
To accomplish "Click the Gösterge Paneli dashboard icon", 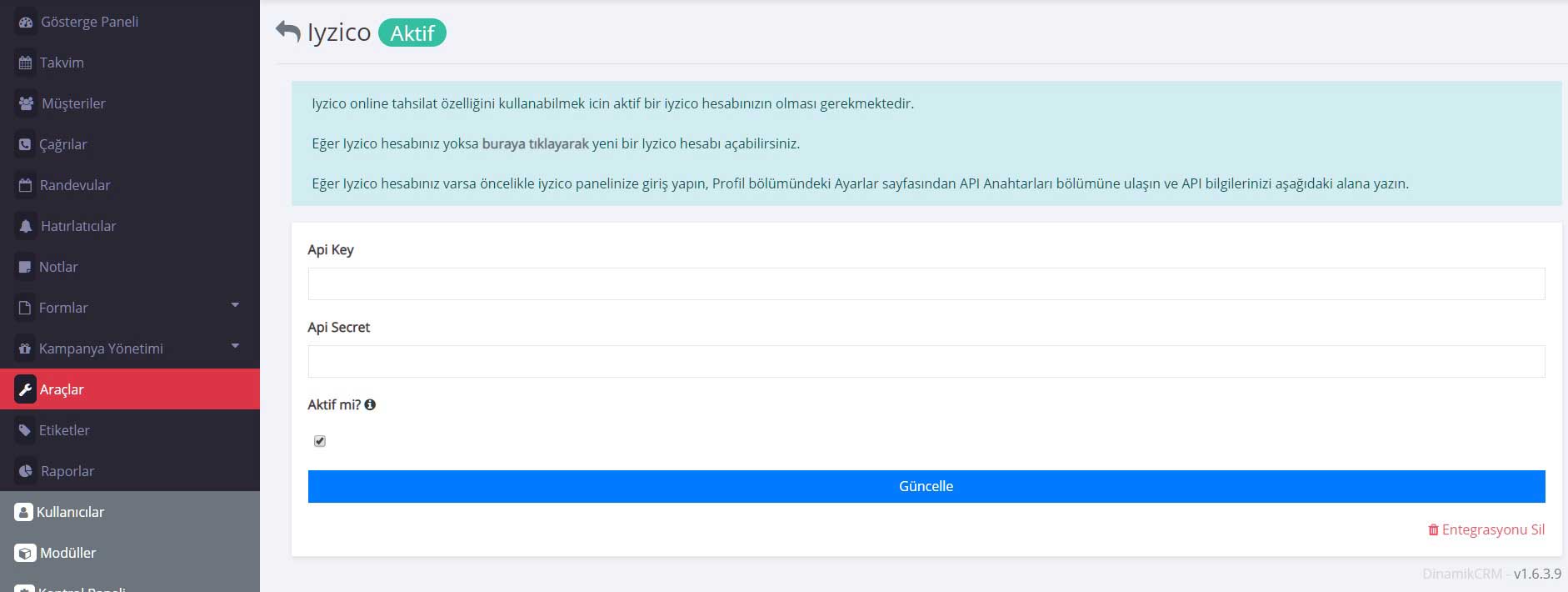I will click(26, 23).
